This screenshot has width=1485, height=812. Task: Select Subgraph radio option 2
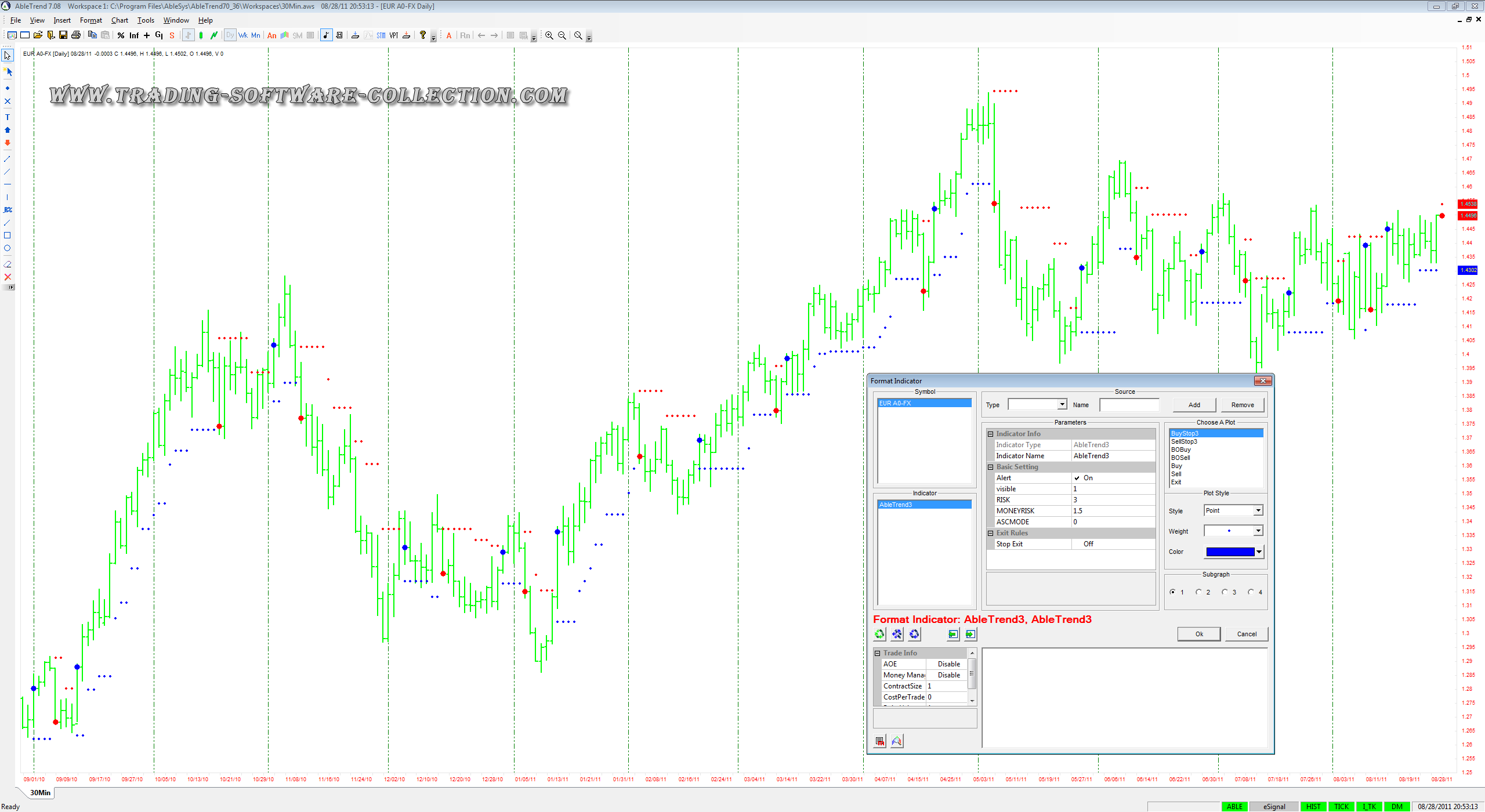pyautogui.click(x=1199, y=592)
